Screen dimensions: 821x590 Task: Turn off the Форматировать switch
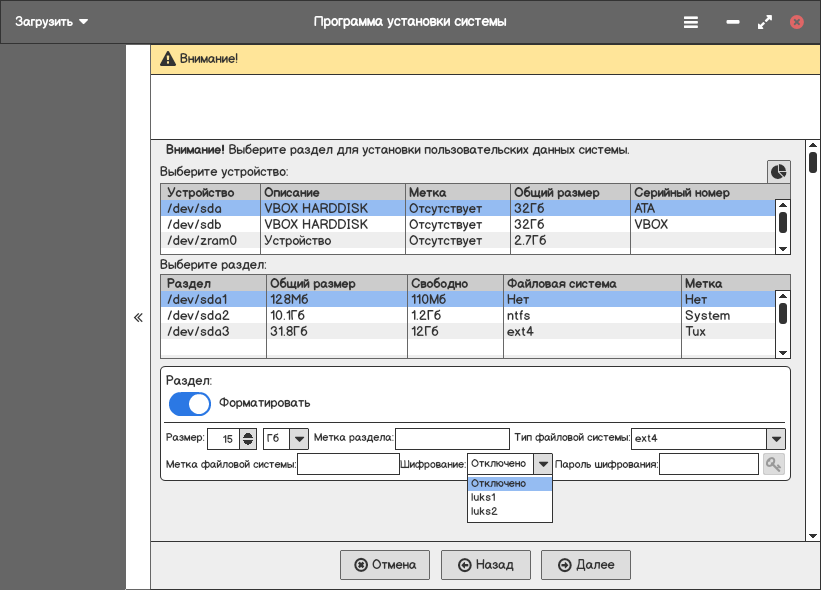pos(190,403)
